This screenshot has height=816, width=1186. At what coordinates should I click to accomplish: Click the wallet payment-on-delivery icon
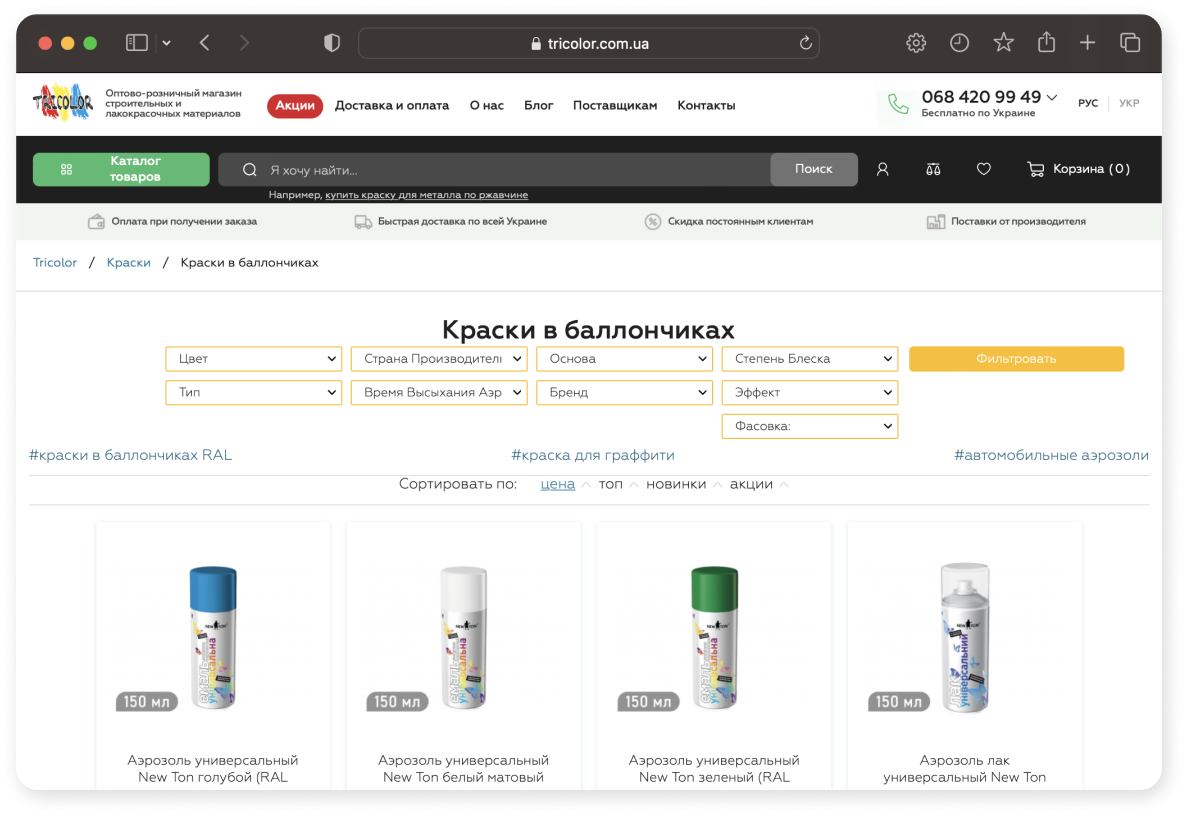(x=96, y=222)
